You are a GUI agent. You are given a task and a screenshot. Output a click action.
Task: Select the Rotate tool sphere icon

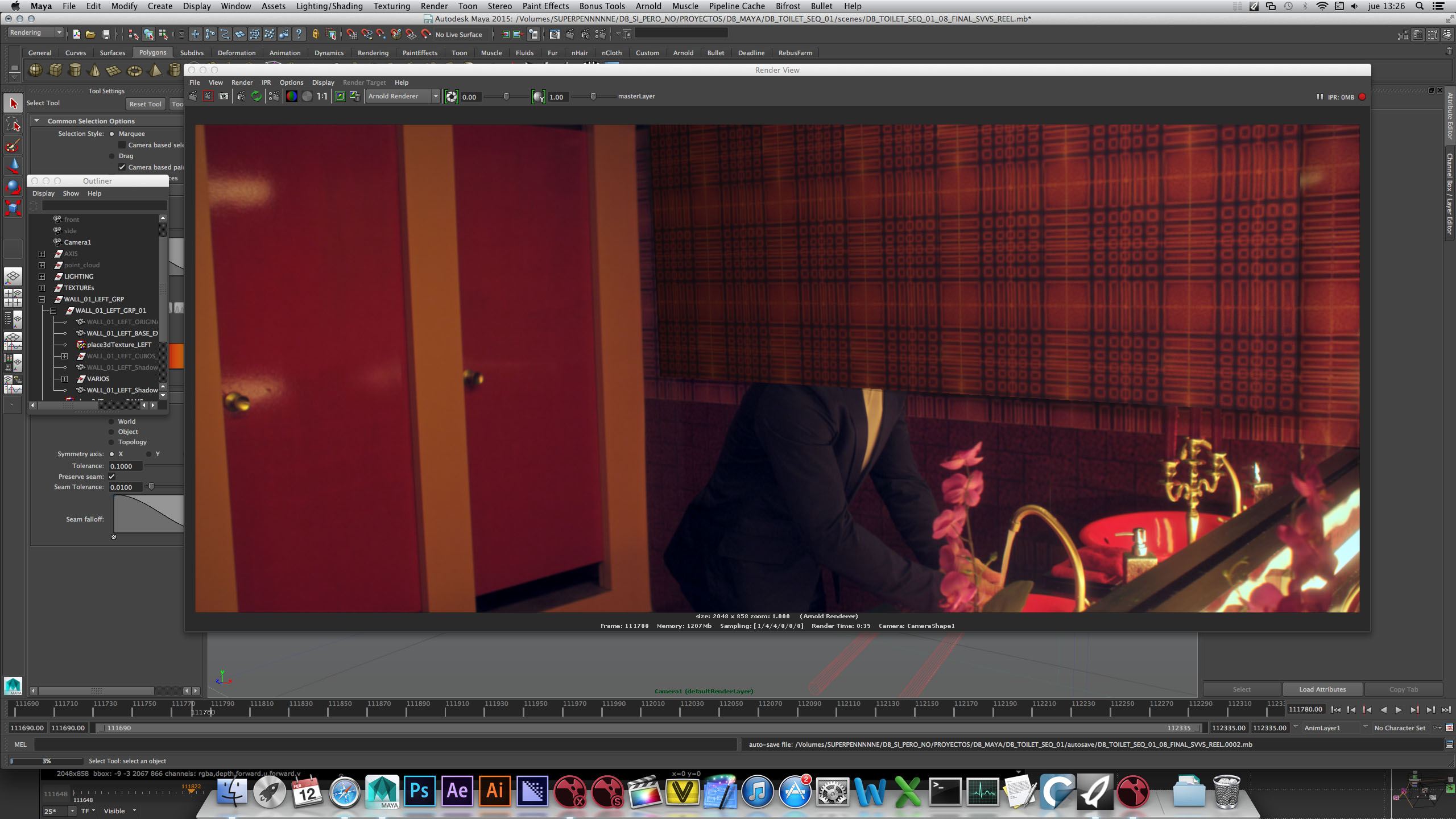tap(14, 187)
